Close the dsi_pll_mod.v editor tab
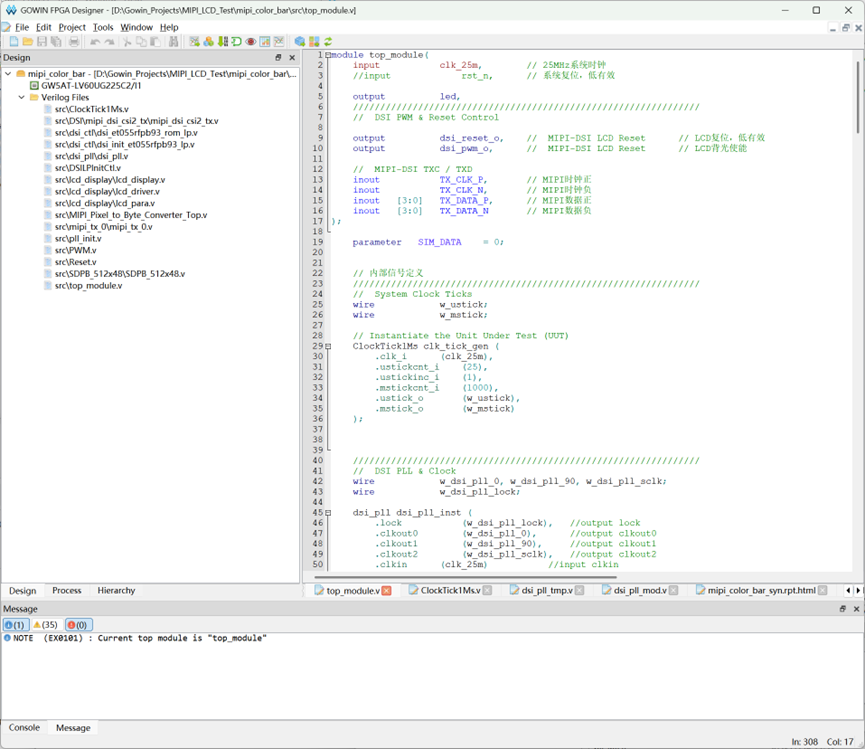The height and width of the screenshot is (749, 865). pos(673,591)
